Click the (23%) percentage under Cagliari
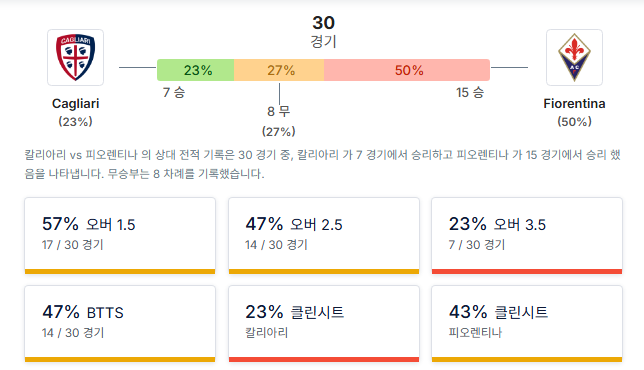Image resolution: width=644 pixels, height=370 pixels. coord(76,122)
